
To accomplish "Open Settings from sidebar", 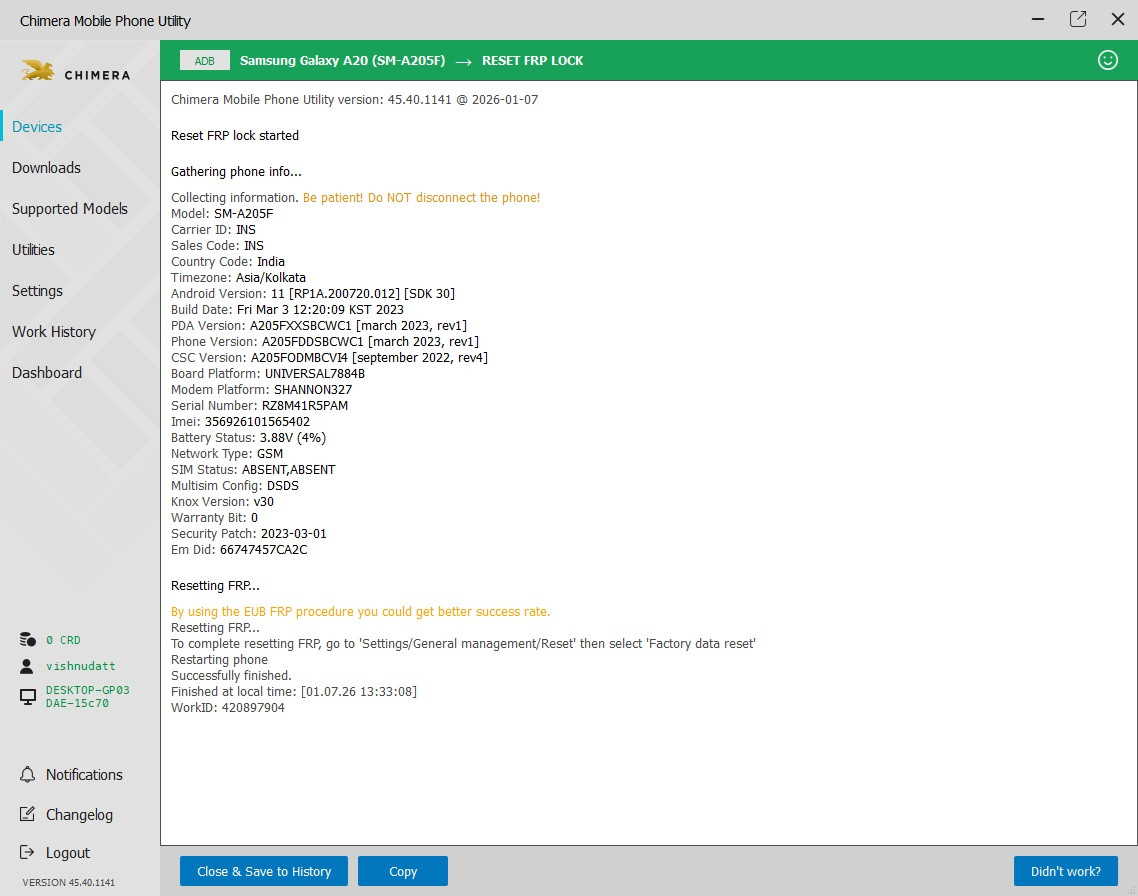I will [37, 291].
